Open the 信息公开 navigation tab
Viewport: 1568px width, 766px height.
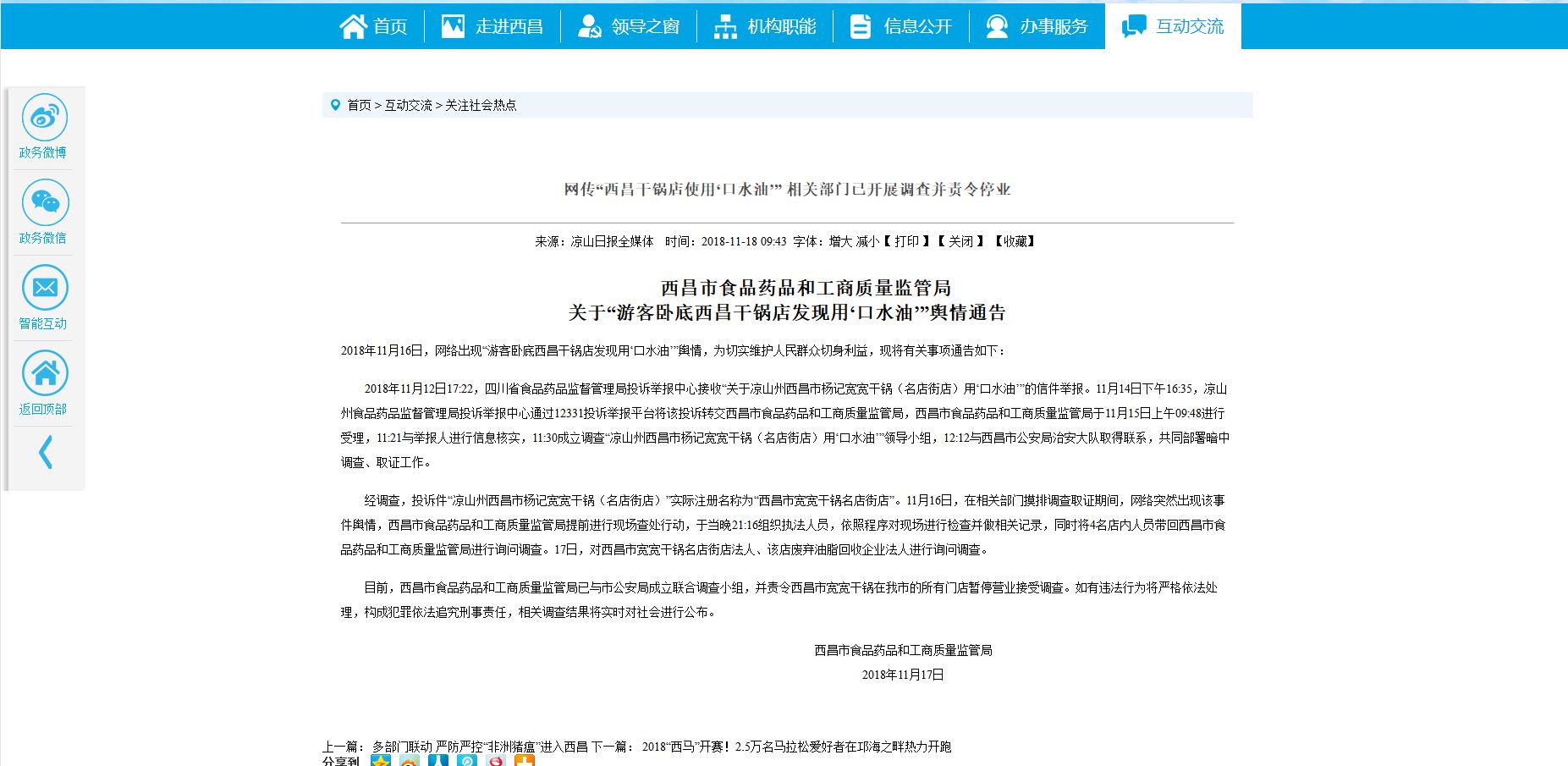click(901, 26)
